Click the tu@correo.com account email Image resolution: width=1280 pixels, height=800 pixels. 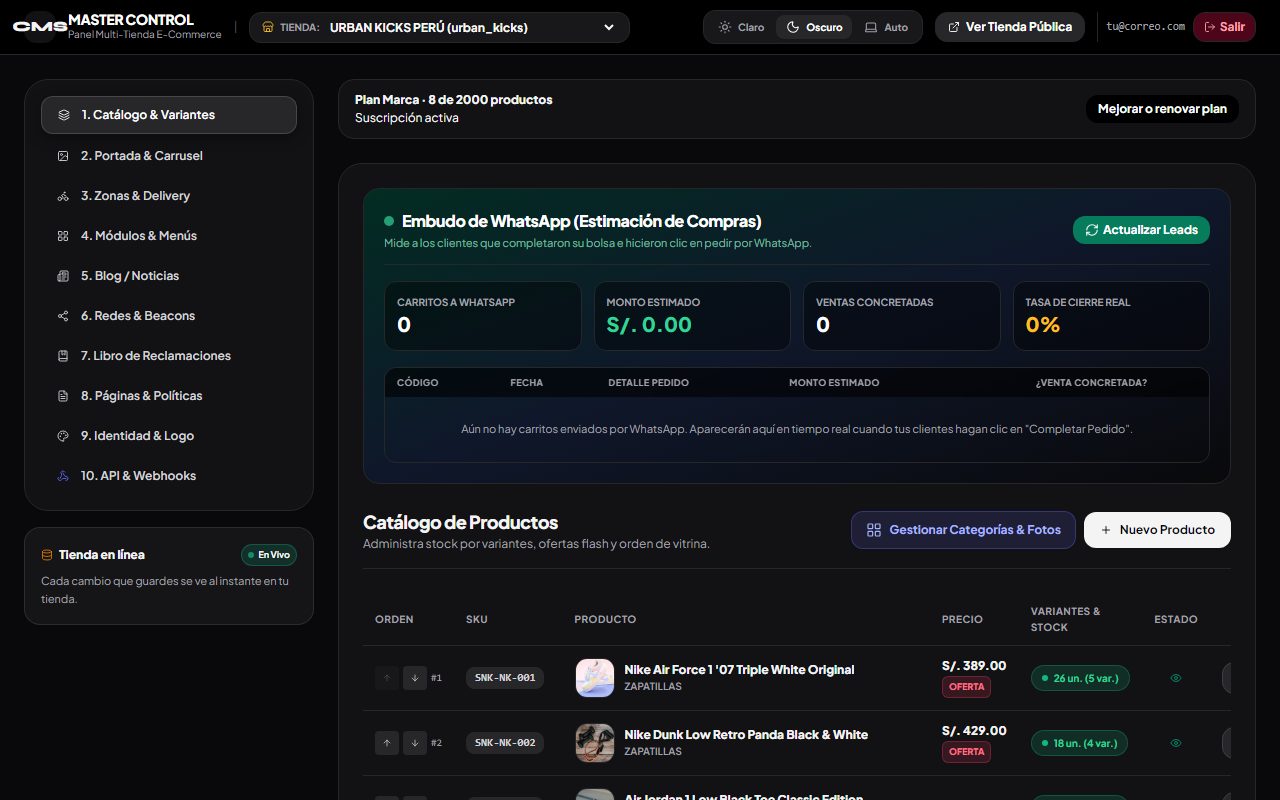pyautogui.click(x=1146, y=27)
